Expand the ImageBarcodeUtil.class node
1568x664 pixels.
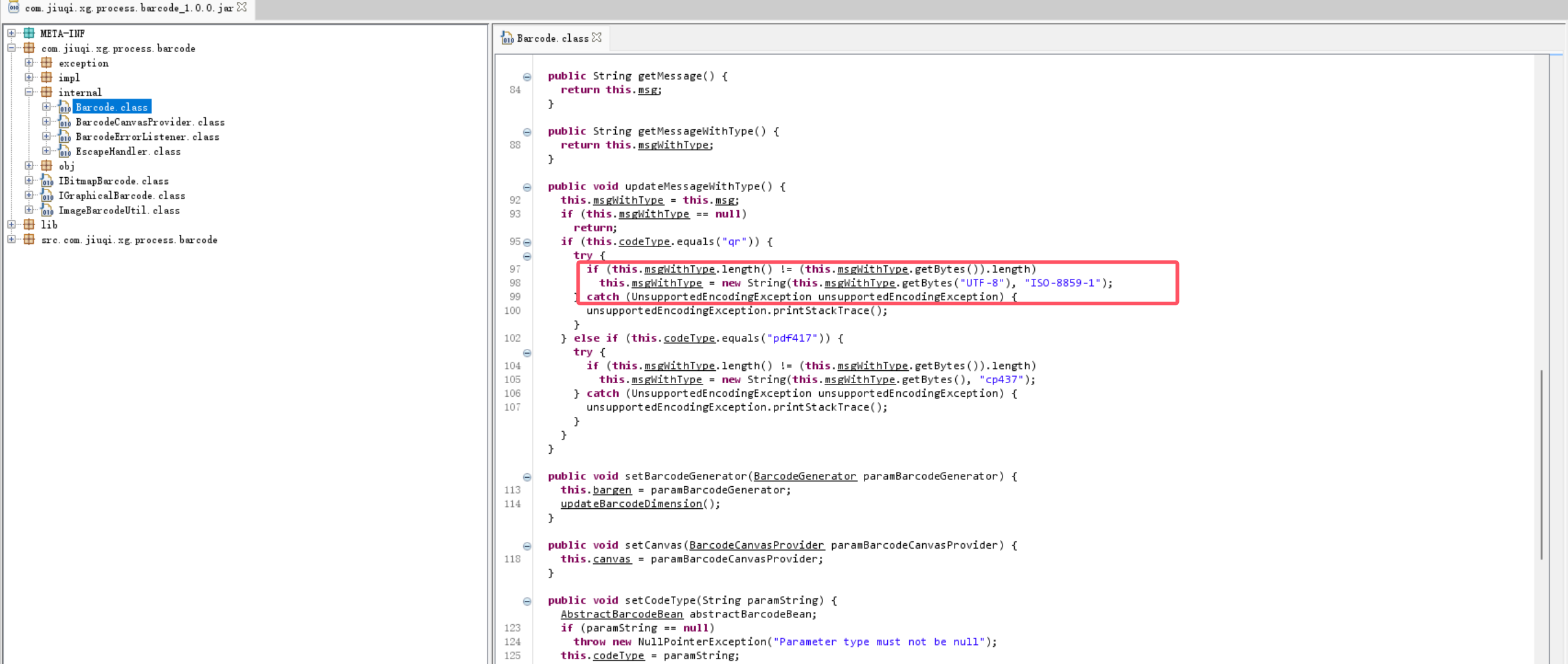tap(29, 210)
